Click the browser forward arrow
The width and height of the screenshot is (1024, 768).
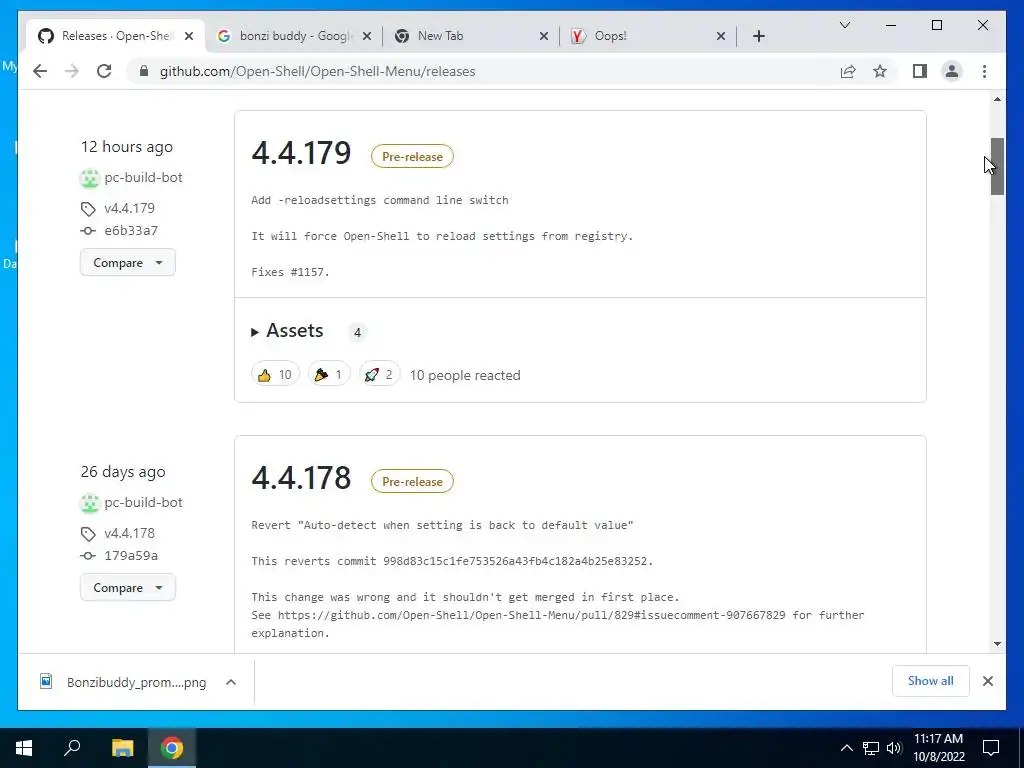(72, 71)
